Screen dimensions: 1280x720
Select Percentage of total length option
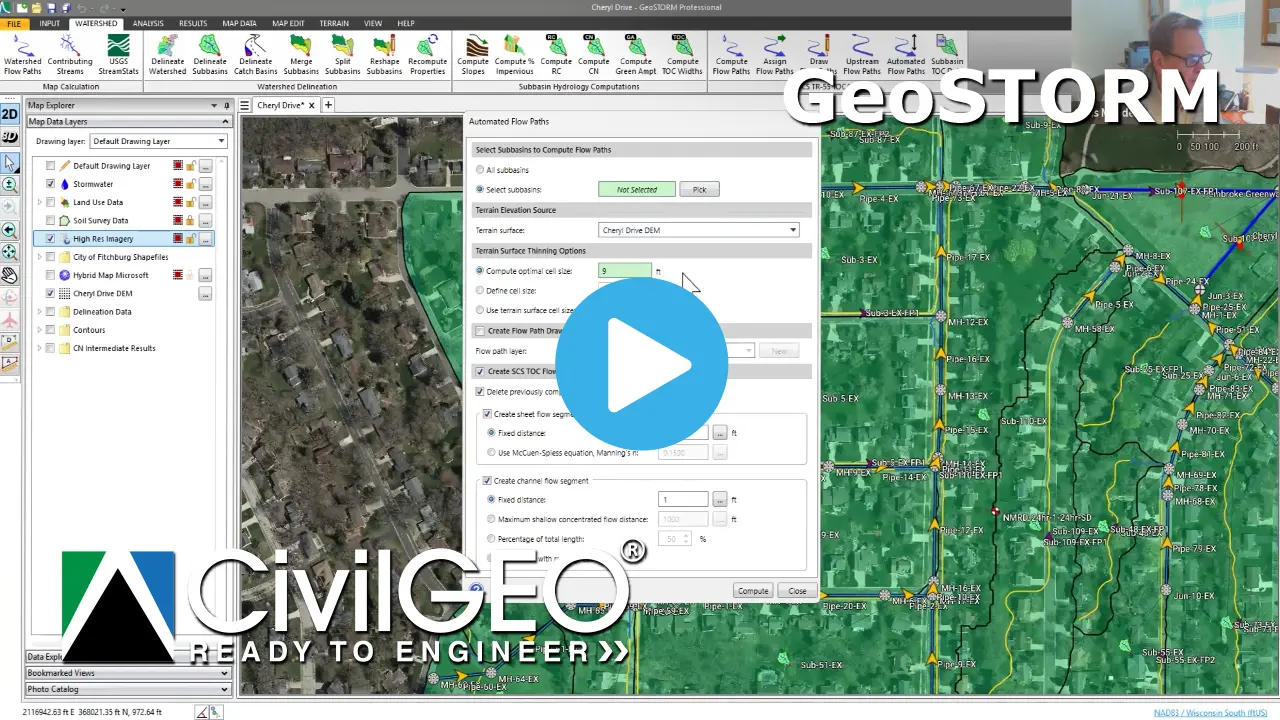tap(490, 539)
